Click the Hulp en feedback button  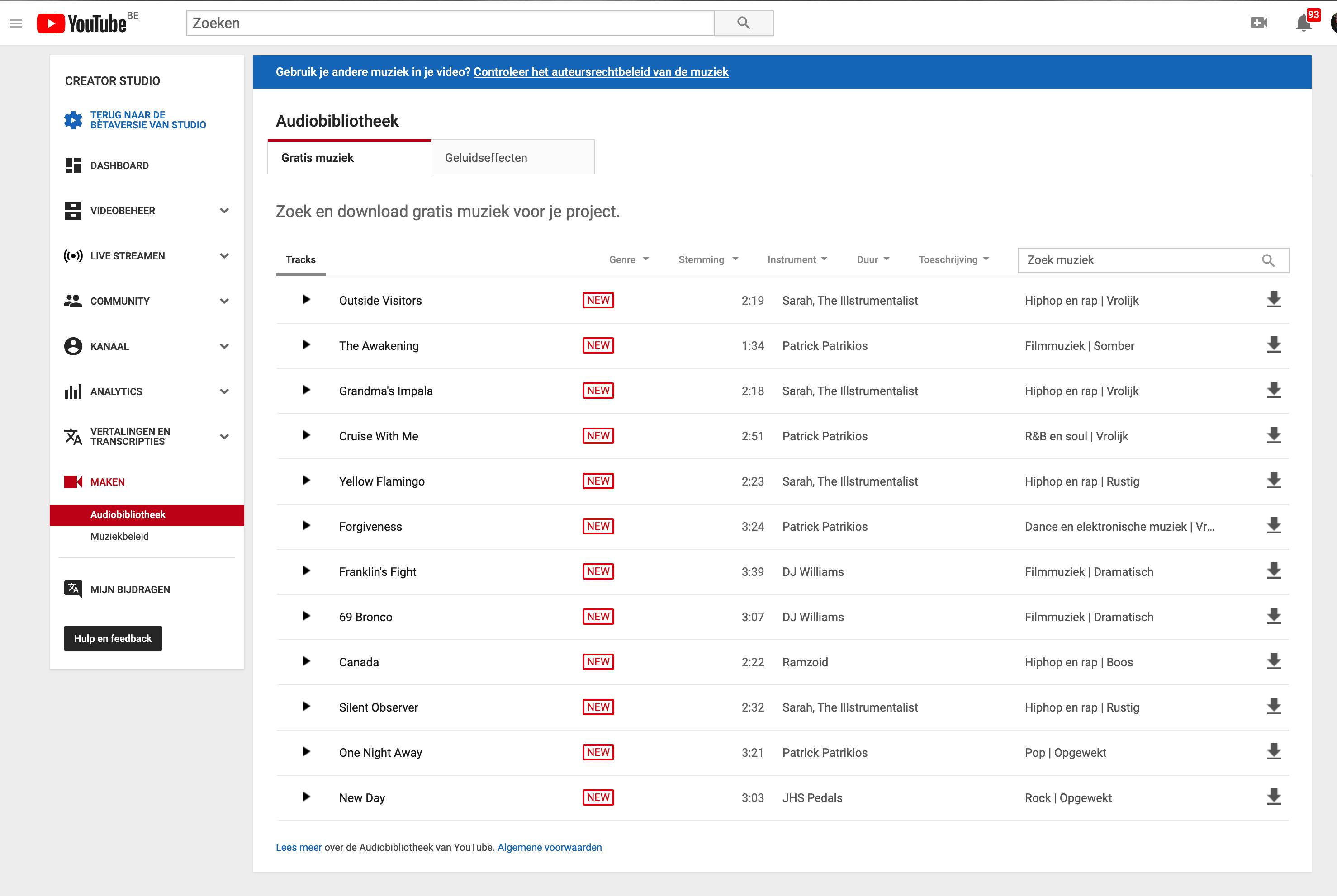(x=113, y=638)
